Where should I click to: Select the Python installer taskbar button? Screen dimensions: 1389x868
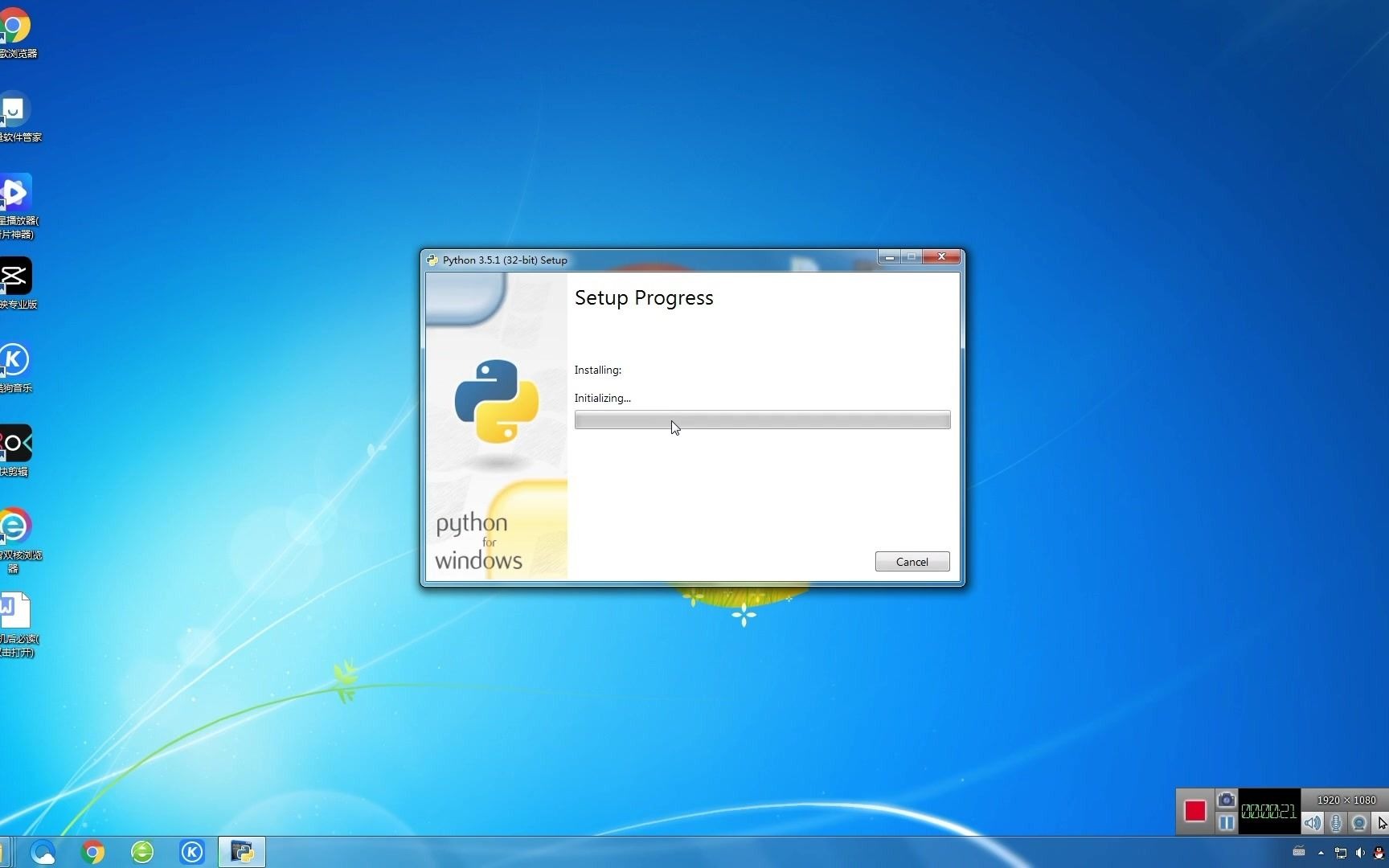pyautogui.click(x=242, y=852)
